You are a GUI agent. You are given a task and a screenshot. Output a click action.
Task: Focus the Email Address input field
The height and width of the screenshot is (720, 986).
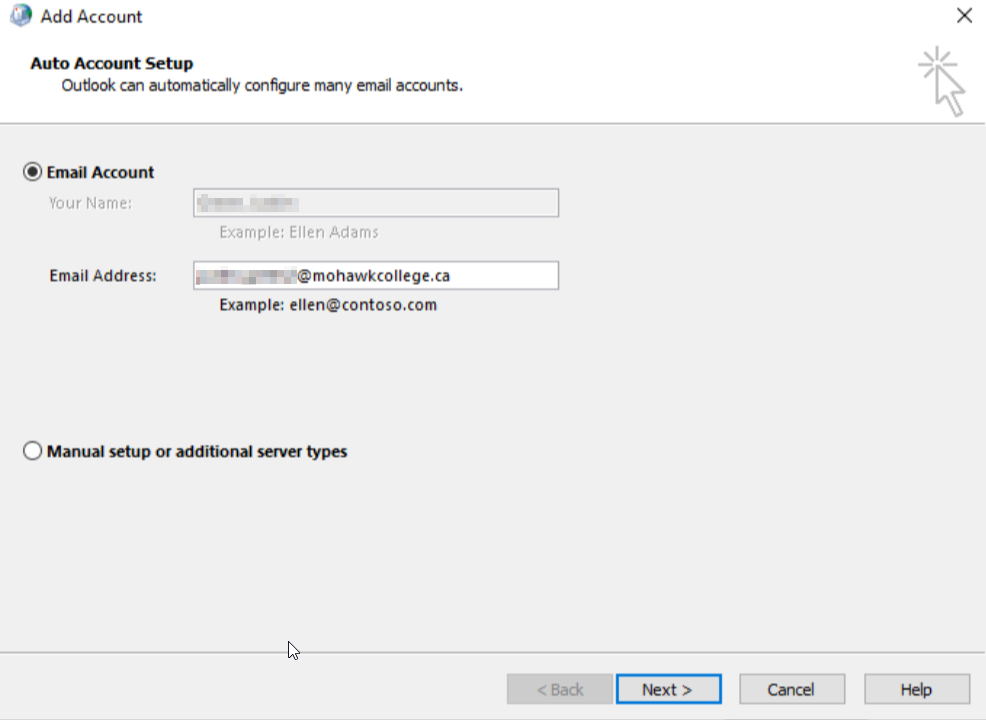375,275
